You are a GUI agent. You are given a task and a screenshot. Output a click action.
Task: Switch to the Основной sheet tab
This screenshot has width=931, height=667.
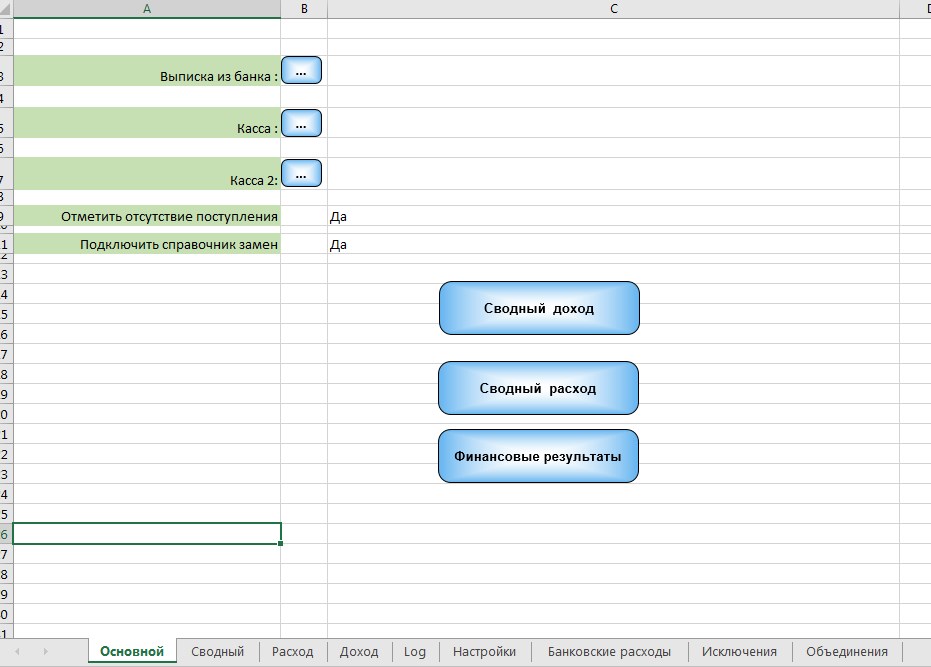pos(132,652)
